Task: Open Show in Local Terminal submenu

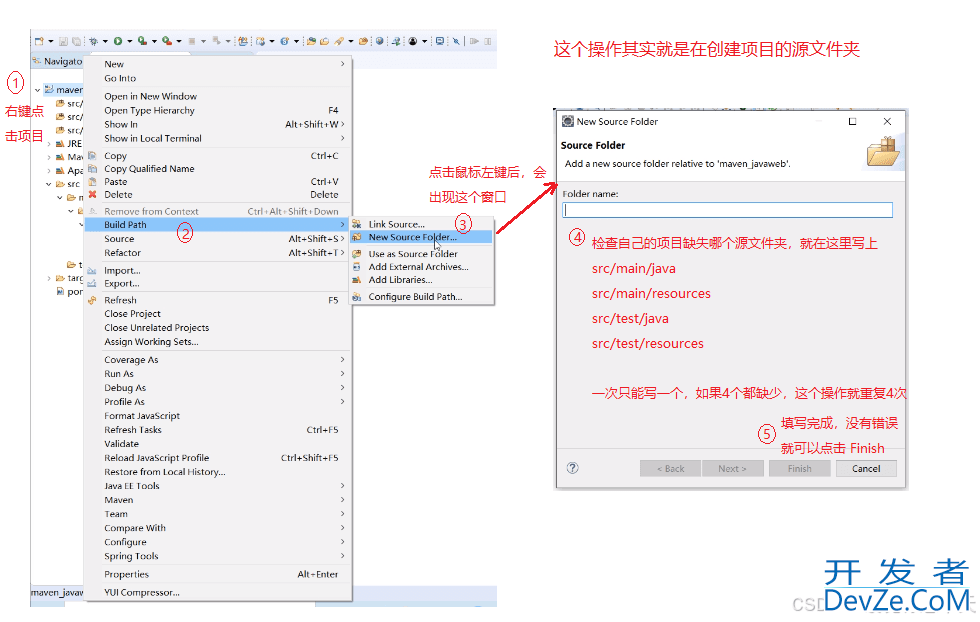Action: [x=218, y=138]
